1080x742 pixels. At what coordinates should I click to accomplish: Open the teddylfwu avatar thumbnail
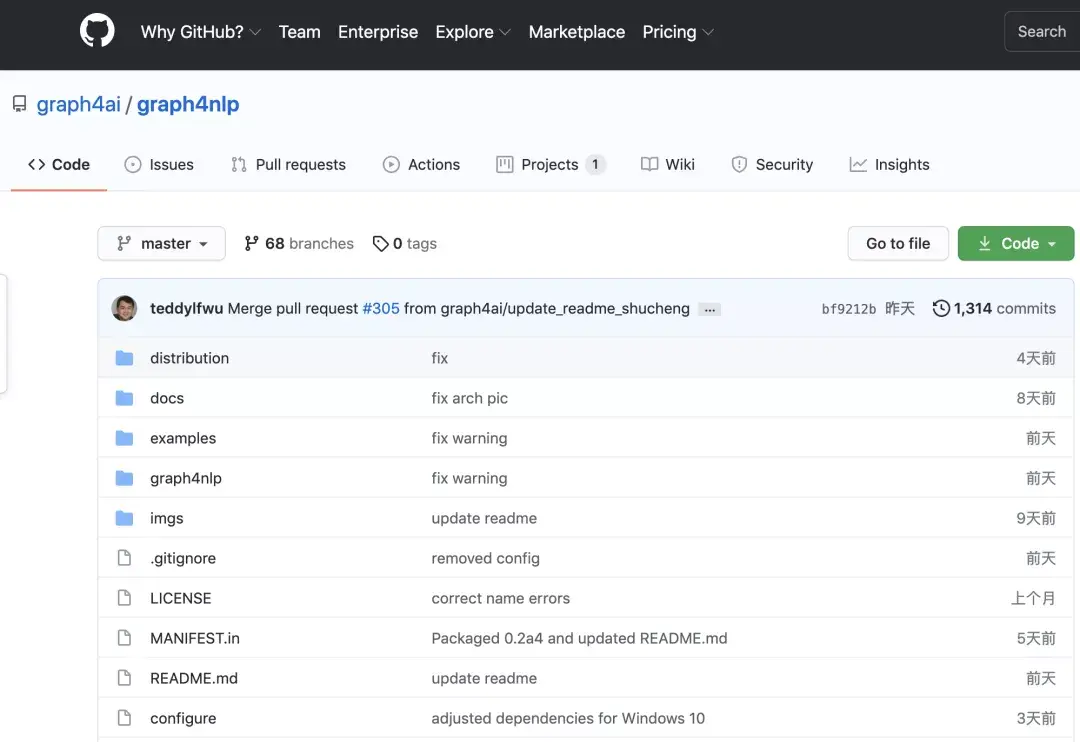click(124, 308)
